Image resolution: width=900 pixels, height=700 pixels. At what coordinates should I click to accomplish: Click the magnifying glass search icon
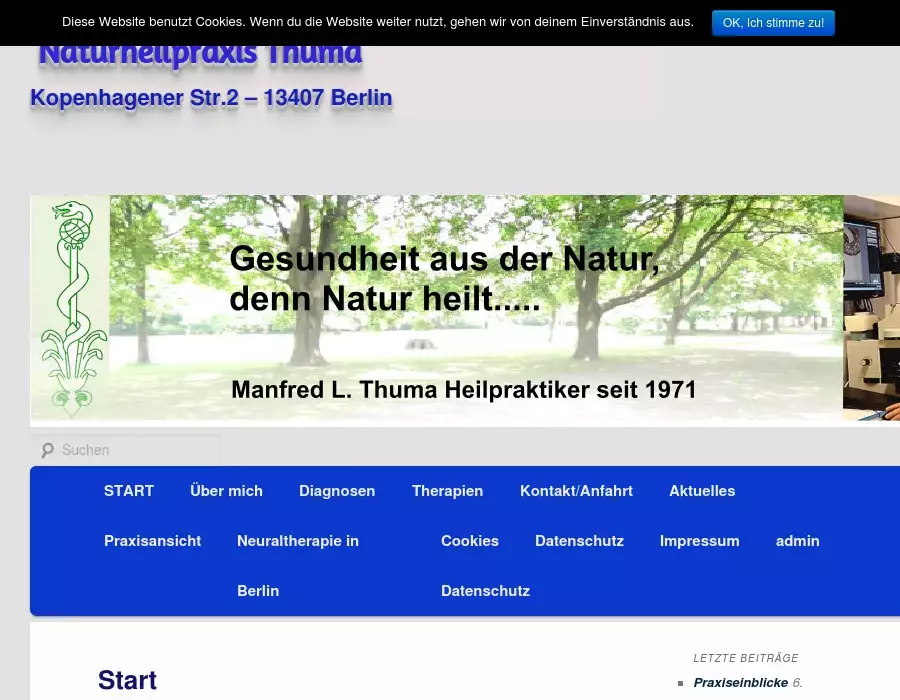tap(47, 451)
